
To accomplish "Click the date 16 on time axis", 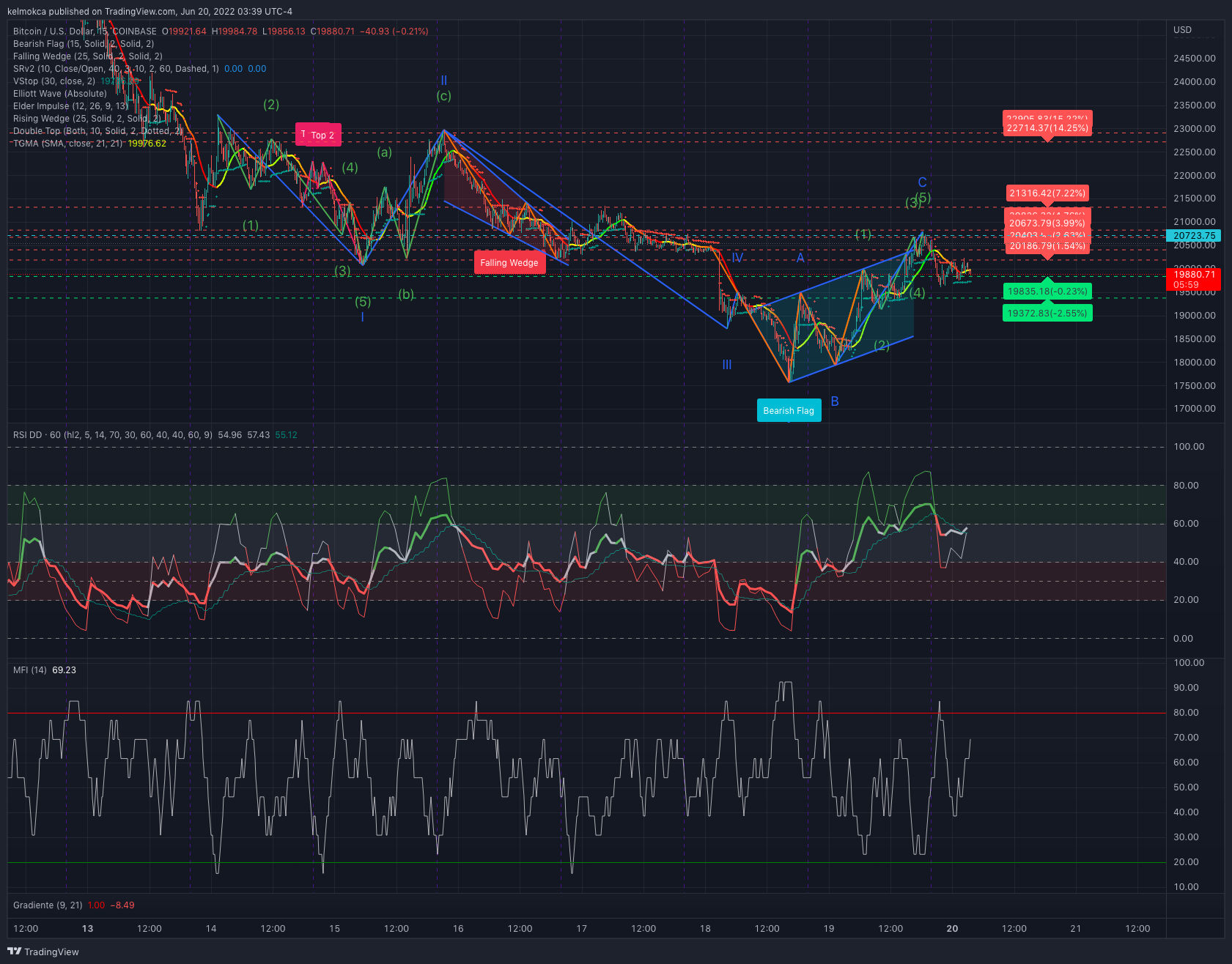I will coord(458,929).
